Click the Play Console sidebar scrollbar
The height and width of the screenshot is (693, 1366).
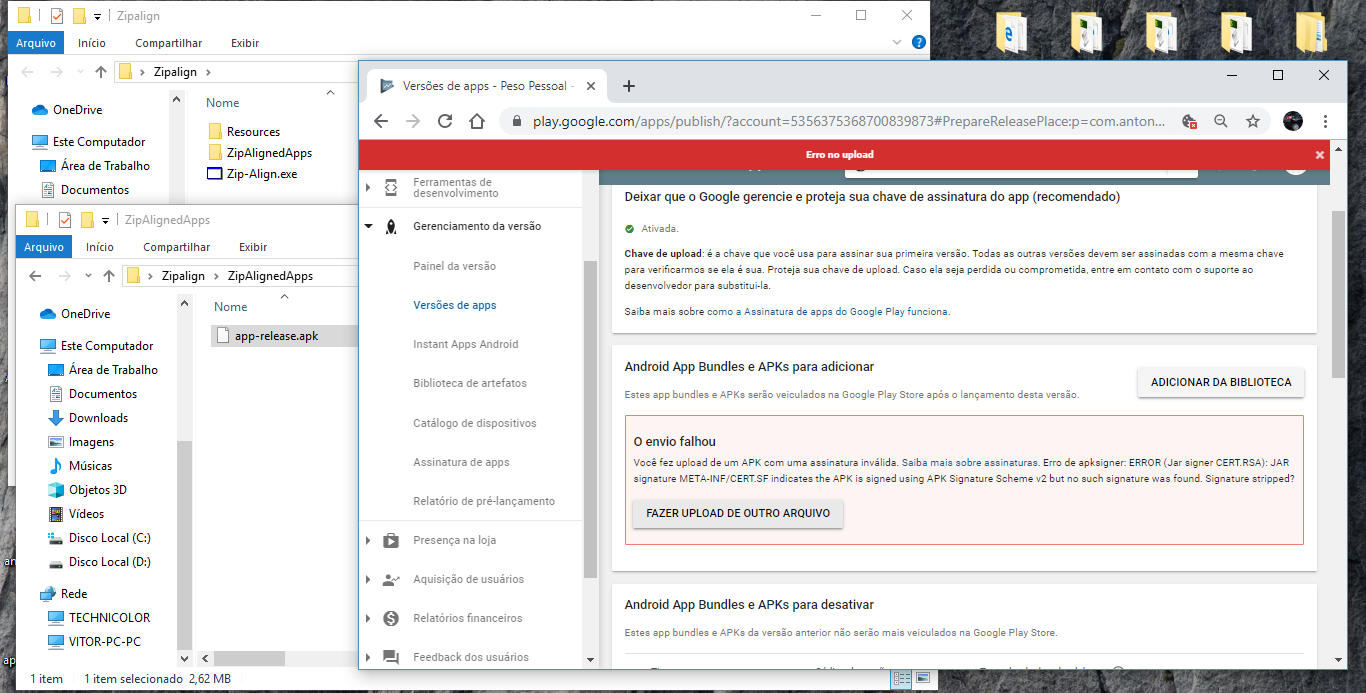[x=590, y=420]
